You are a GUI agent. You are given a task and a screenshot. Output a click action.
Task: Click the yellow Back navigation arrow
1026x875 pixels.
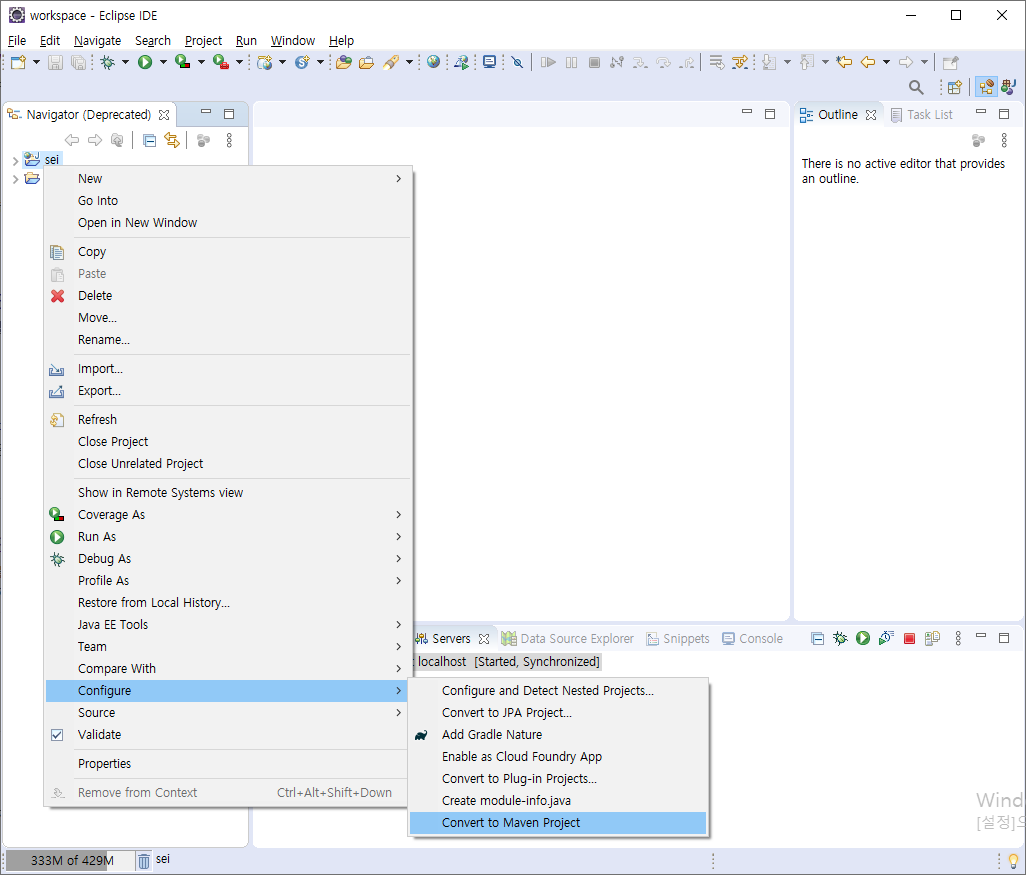pos(868,62)
